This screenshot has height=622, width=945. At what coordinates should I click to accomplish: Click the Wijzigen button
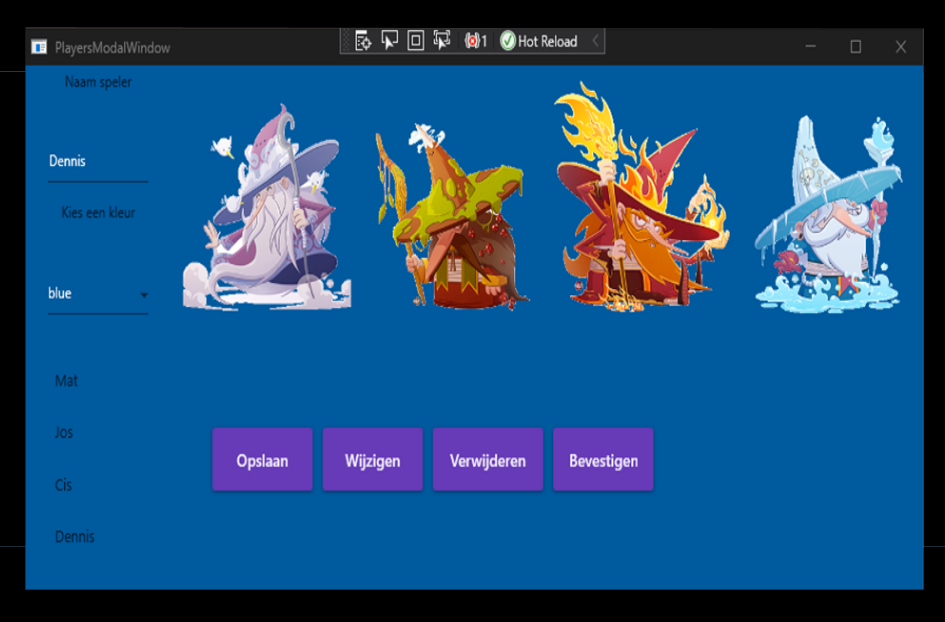pyautogui.click(x=372, y=460)
